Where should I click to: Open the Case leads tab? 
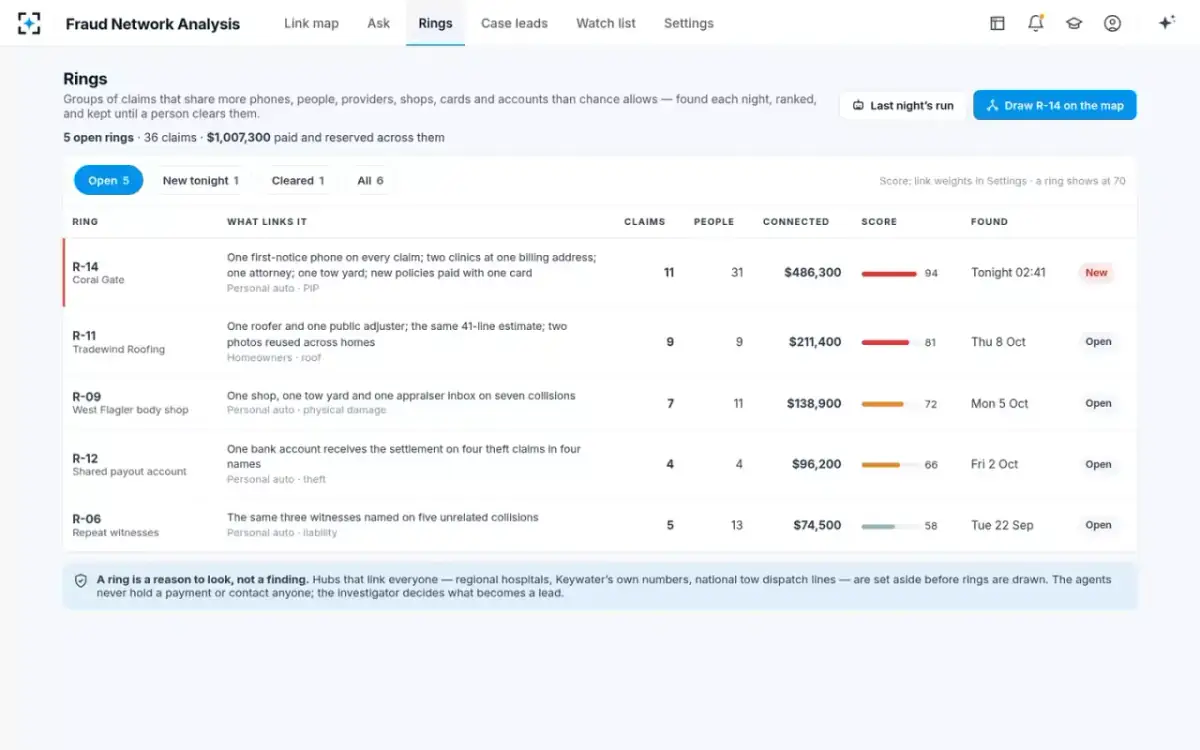click(x=514, y=23)
